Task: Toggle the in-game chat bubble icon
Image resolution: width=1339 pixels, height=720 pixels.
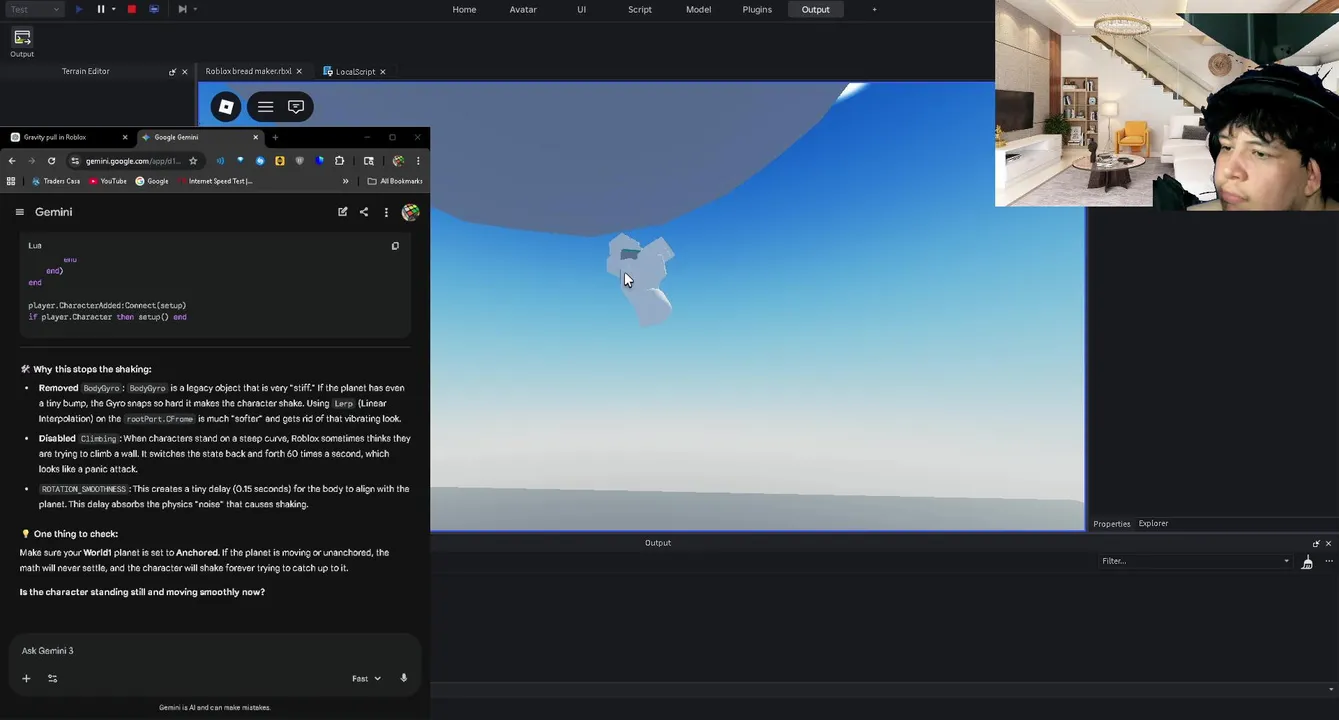Action: click(x=296, y=107)
